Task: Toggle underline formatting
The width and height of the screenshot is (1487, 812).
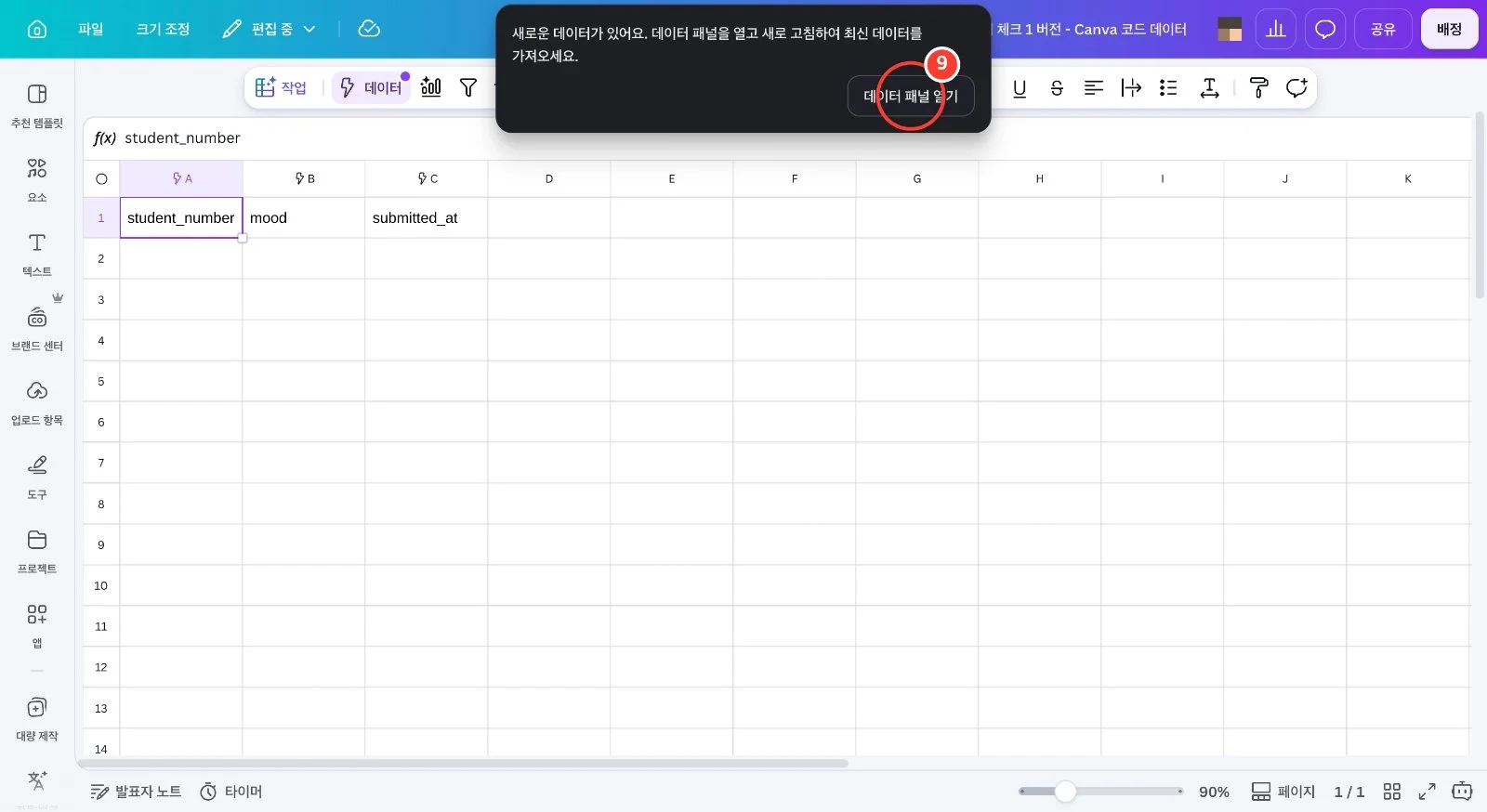Action: click(1020, 87)
